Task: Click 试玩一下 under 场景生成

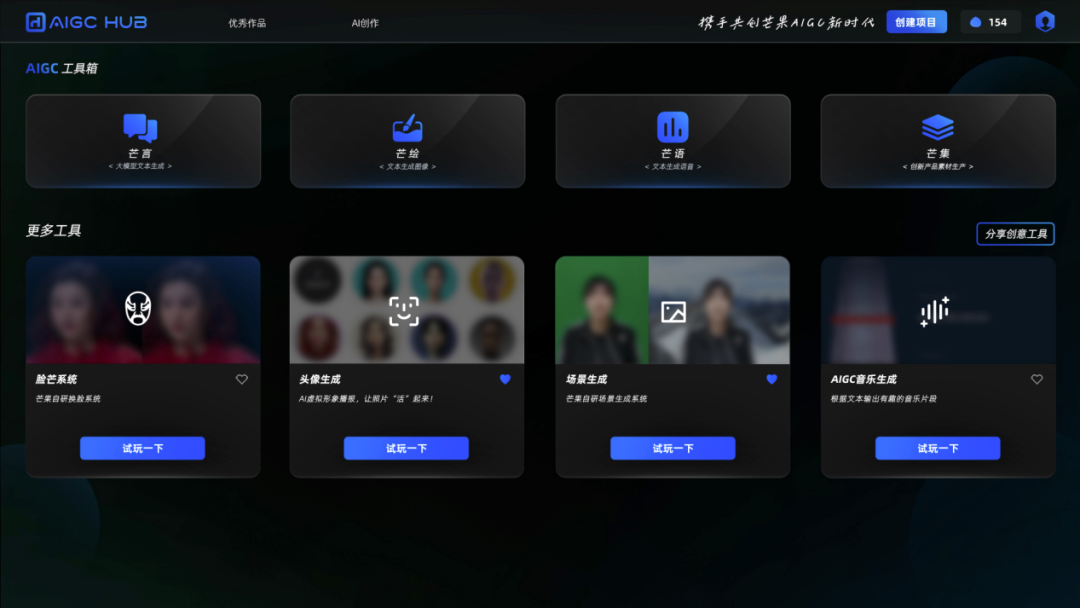Action: tap(673, 448)
